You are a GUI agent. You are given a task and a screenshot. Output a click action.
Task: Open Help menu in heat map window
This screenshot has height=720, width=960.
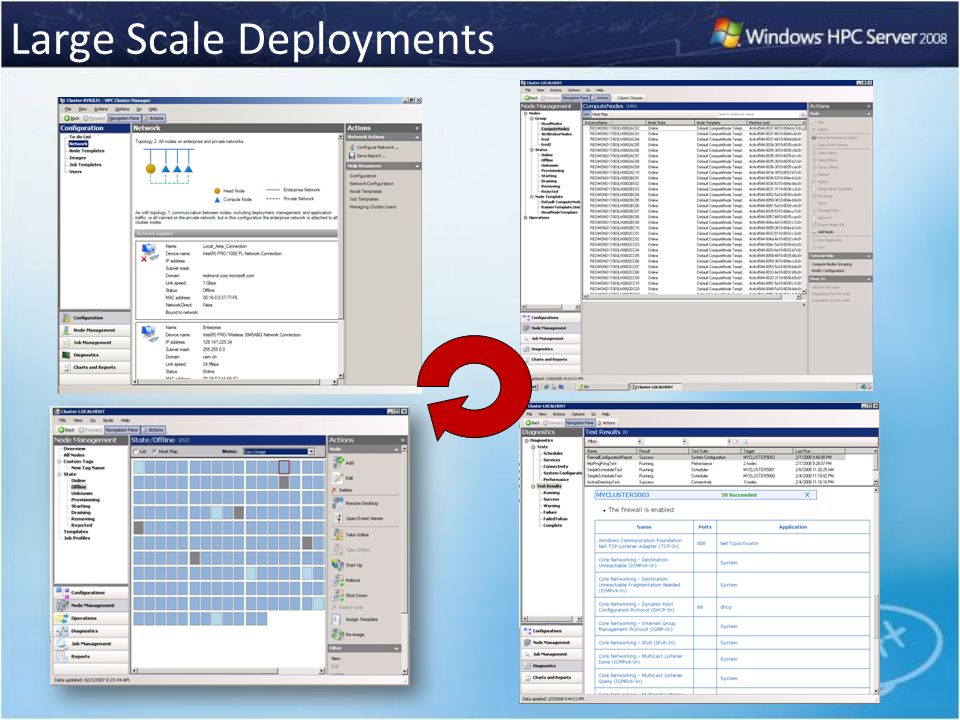125,421
